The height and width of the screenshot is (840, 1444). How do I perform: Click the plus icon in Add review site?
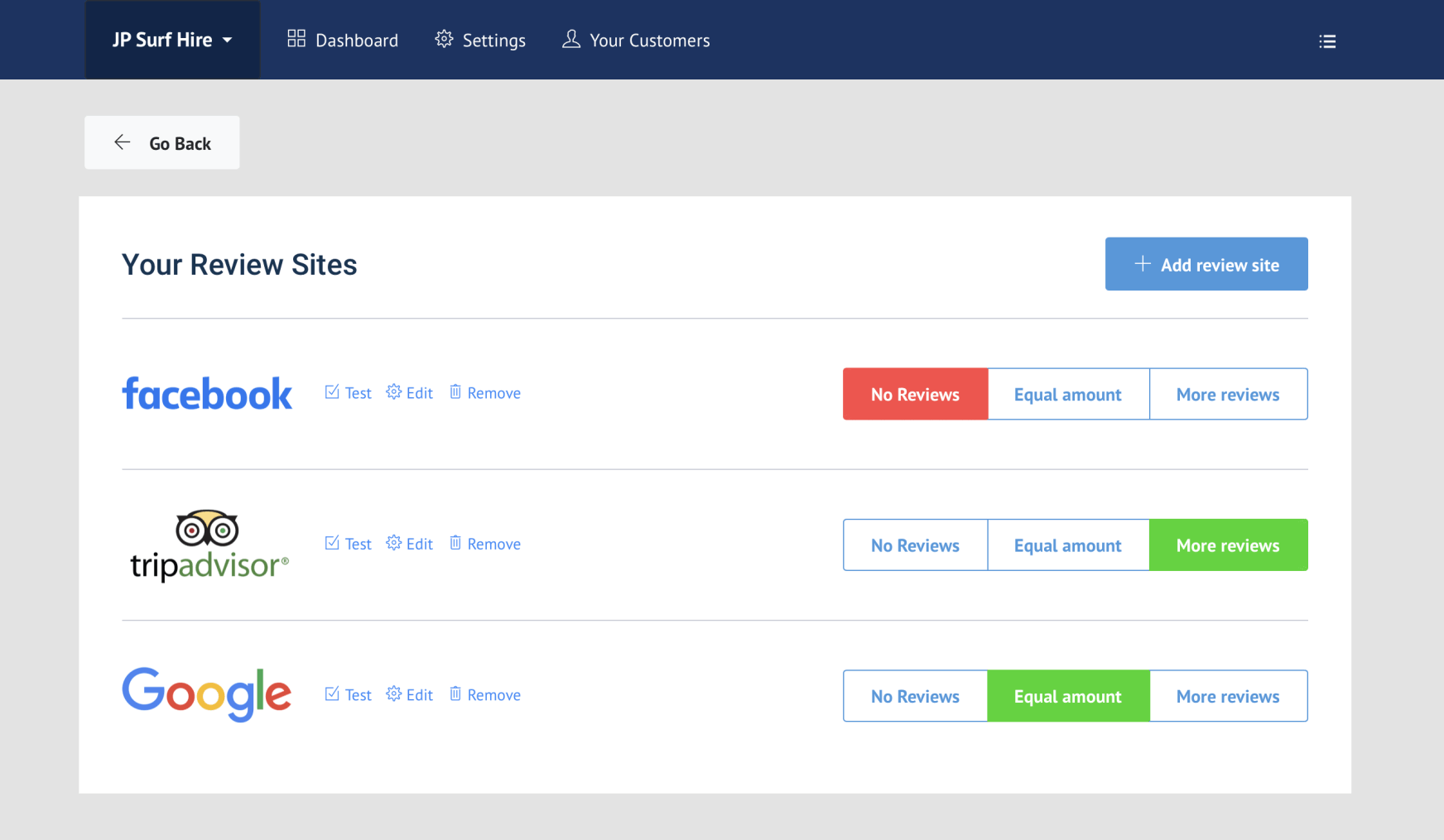pyautogui.click(x=1143, y=264)
